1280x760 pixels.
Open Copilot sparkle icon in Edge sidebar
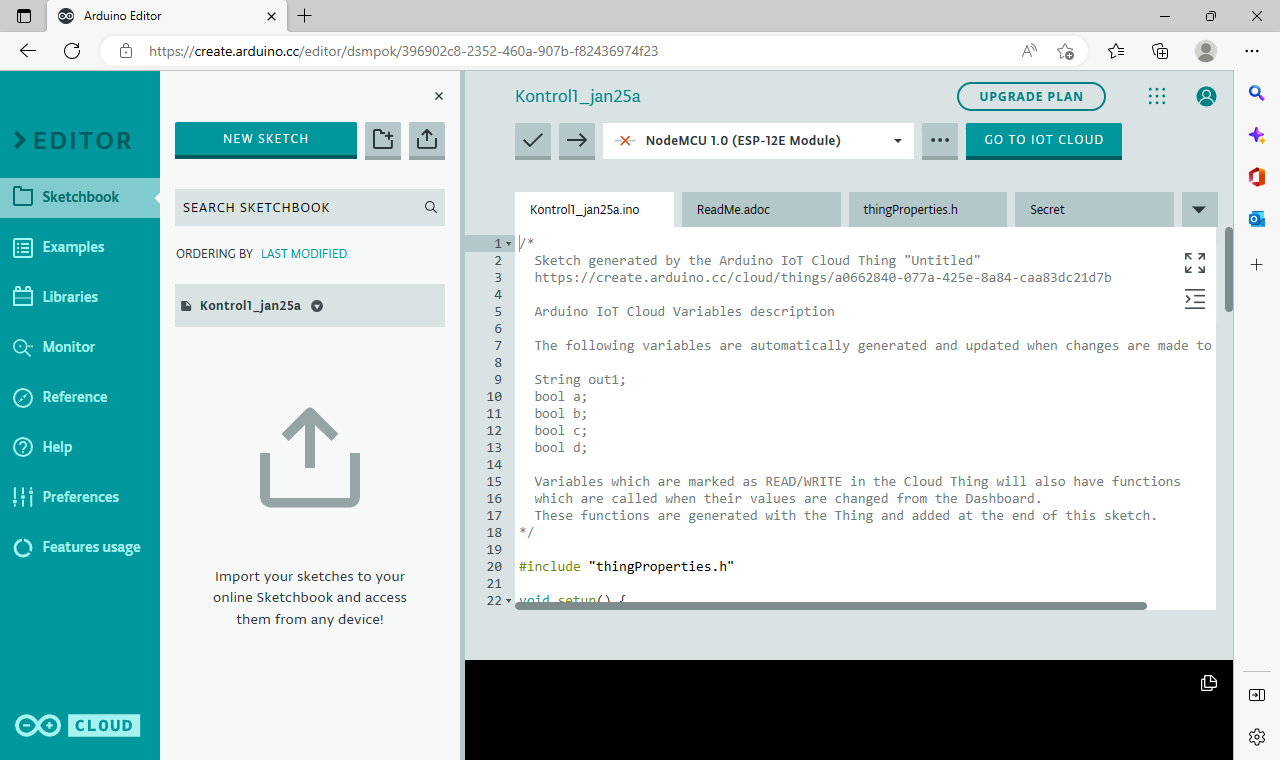click(1257, 135)
